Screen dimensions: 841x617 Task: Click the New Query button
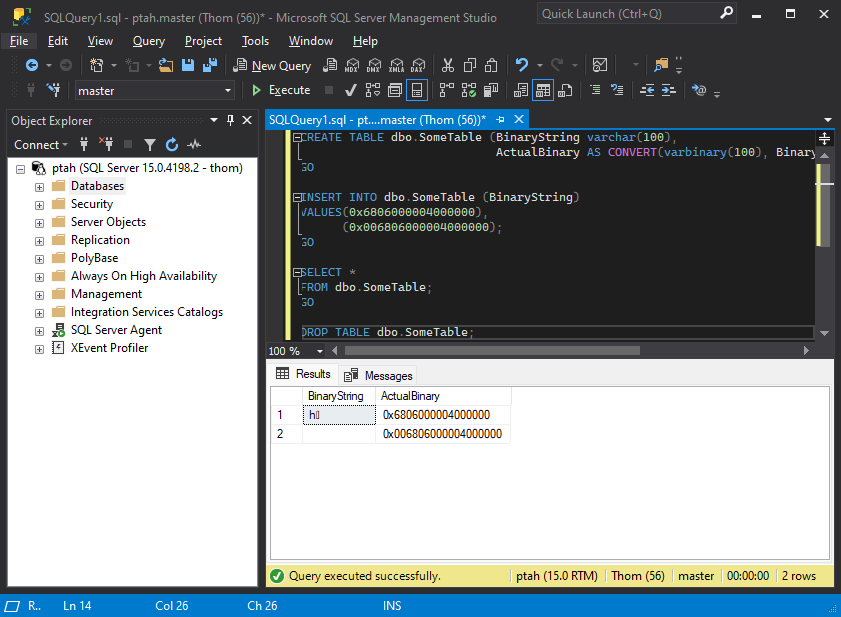tap(272, 65)
